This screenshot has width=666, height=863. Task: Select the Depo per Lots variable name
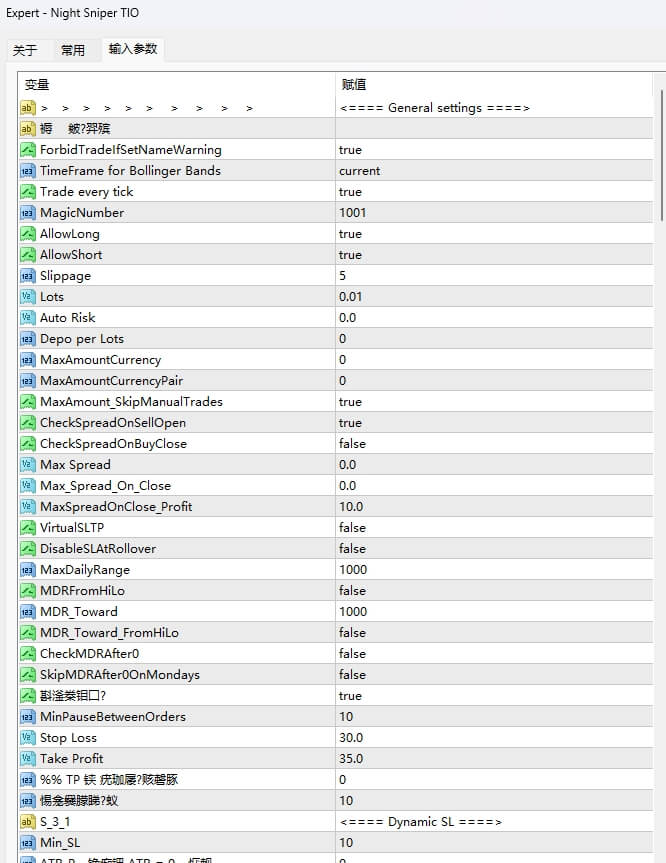pos(81,338)
